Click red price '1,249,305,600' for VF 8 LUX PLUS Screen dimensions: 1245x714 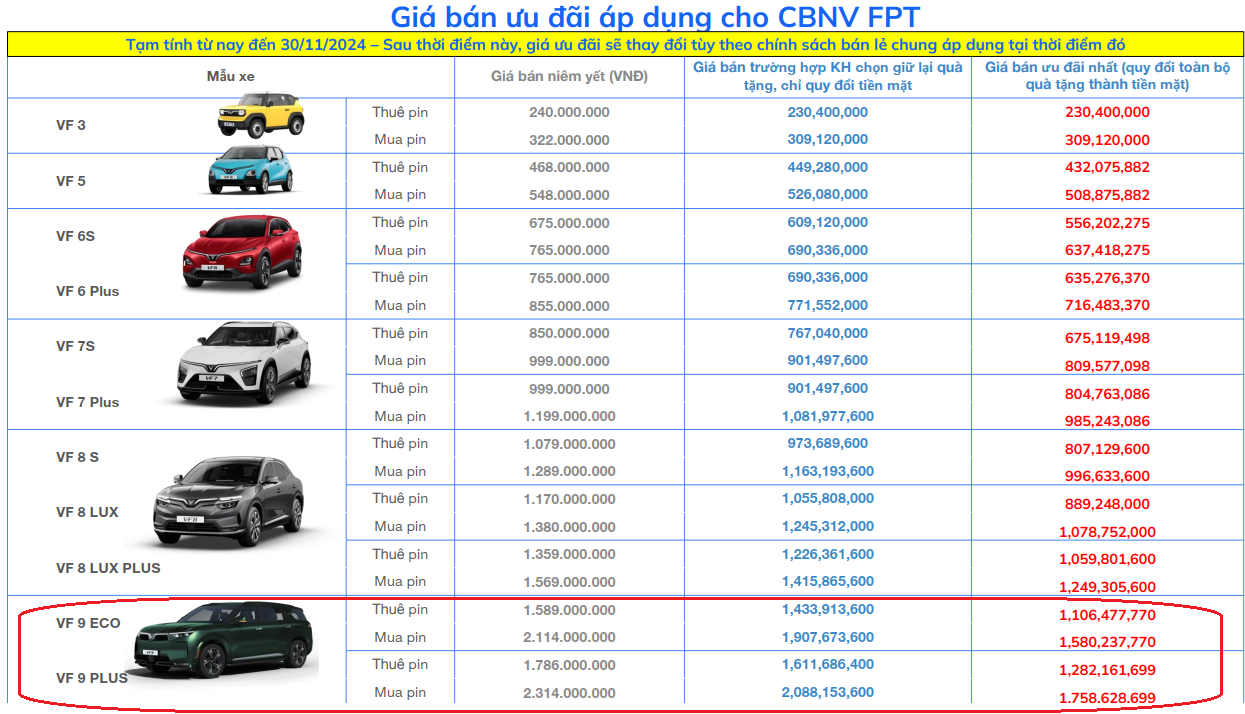pos(1107,587)
